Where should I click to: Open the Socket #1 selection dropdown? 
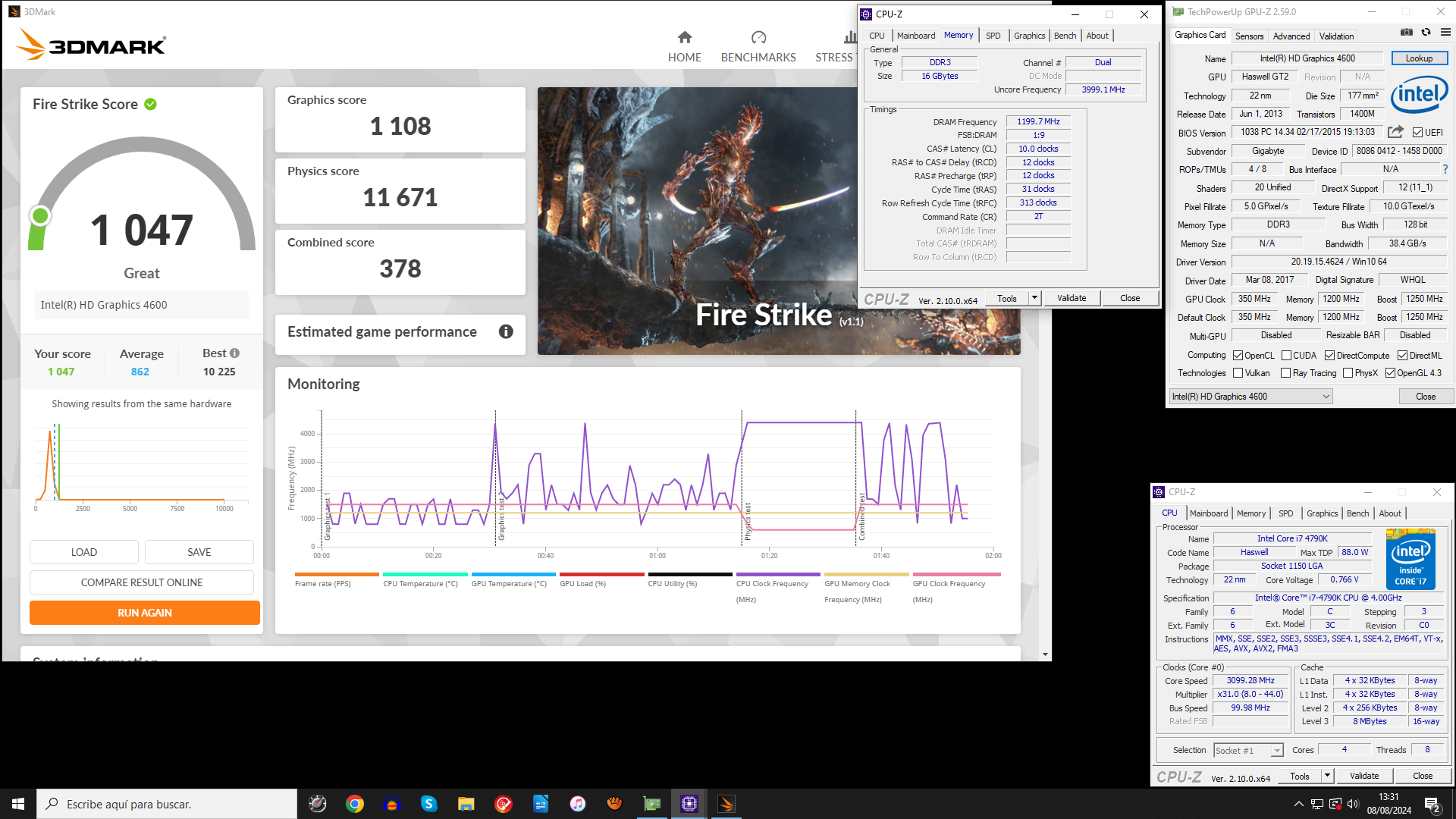(1248, 750)
